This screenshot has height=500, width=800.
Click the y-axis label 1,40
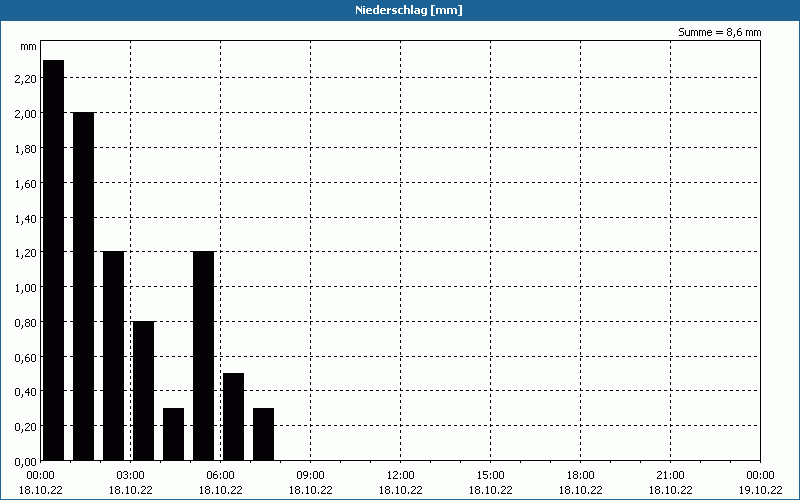(26, 218)
